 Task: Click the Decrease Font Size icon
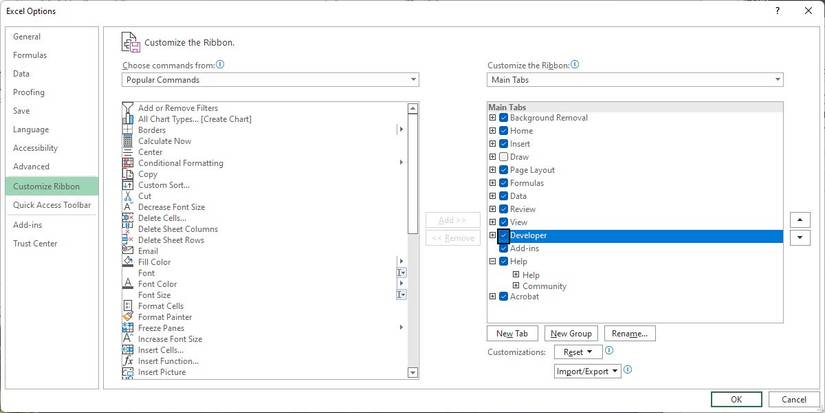coord(128,207)
